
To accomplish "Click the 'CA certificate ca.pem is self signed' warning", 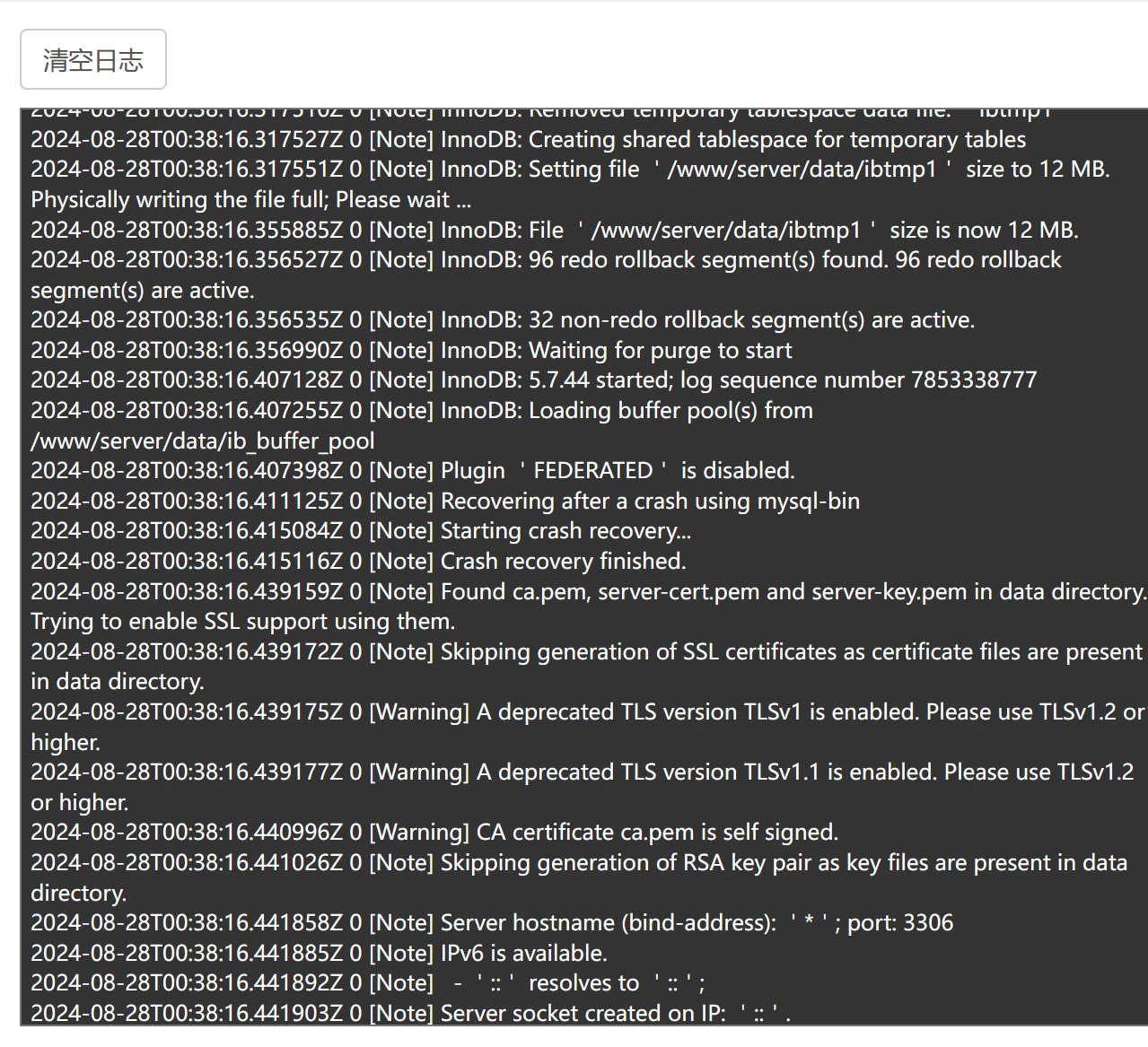I will [434, 833].
